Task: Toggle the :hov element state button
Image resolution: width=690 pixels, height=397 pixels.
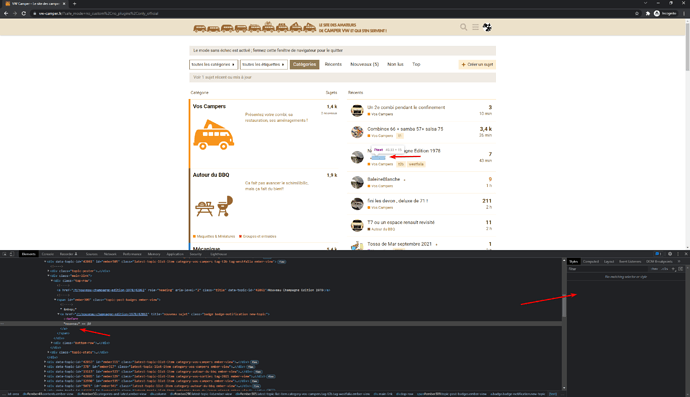Action: 654,269
